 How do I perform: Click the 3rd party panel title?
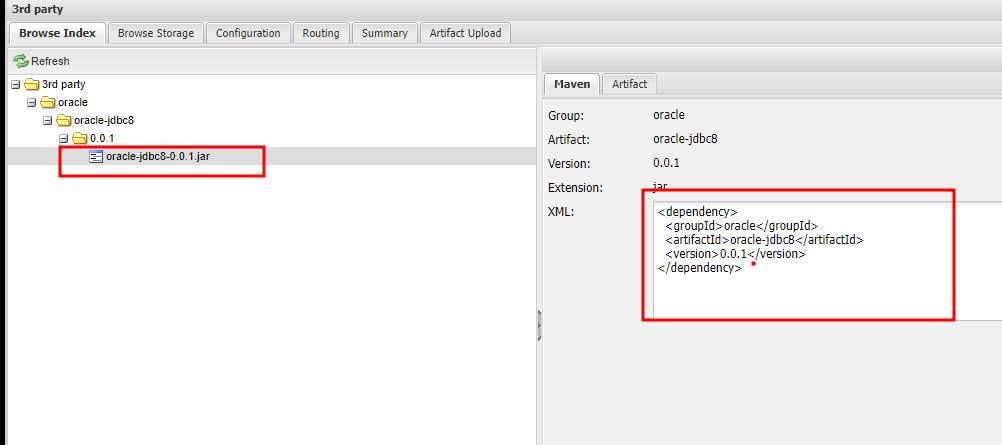click(x=37, y=10)
